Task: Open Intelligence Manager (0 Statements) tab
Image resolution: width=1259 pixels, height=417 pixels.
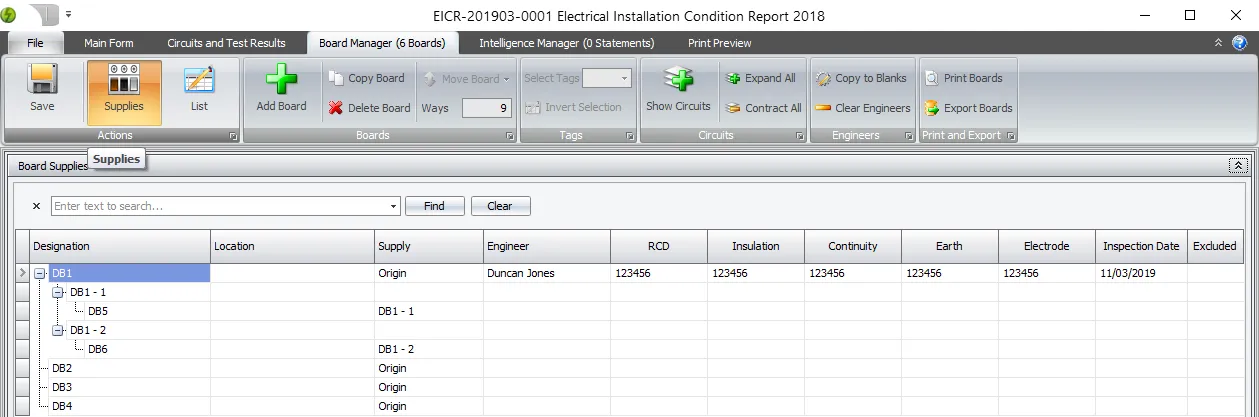Action: click(x=567, y=43)
